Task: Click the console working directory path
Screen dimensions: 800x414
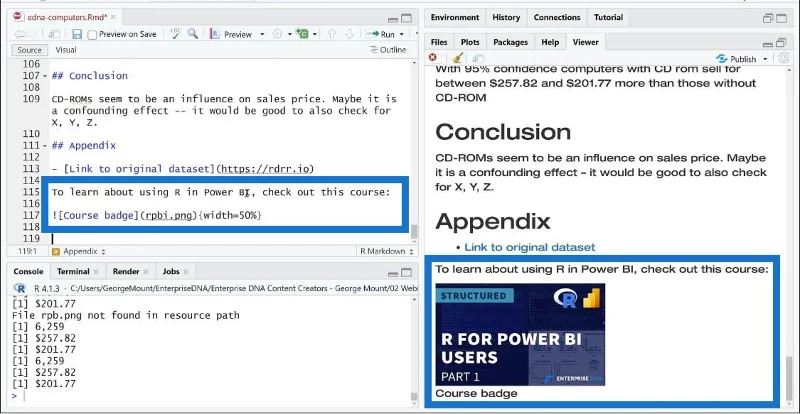Action: (x=243, y=288)
